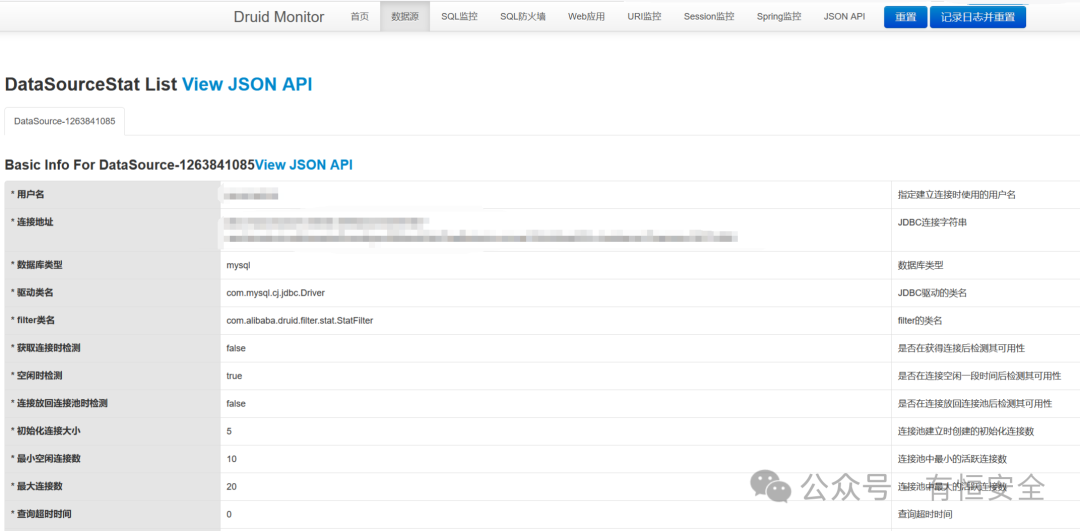Open URI监控 in the navbar
This screenshot has height=531, width=1080.
point(644,17)
